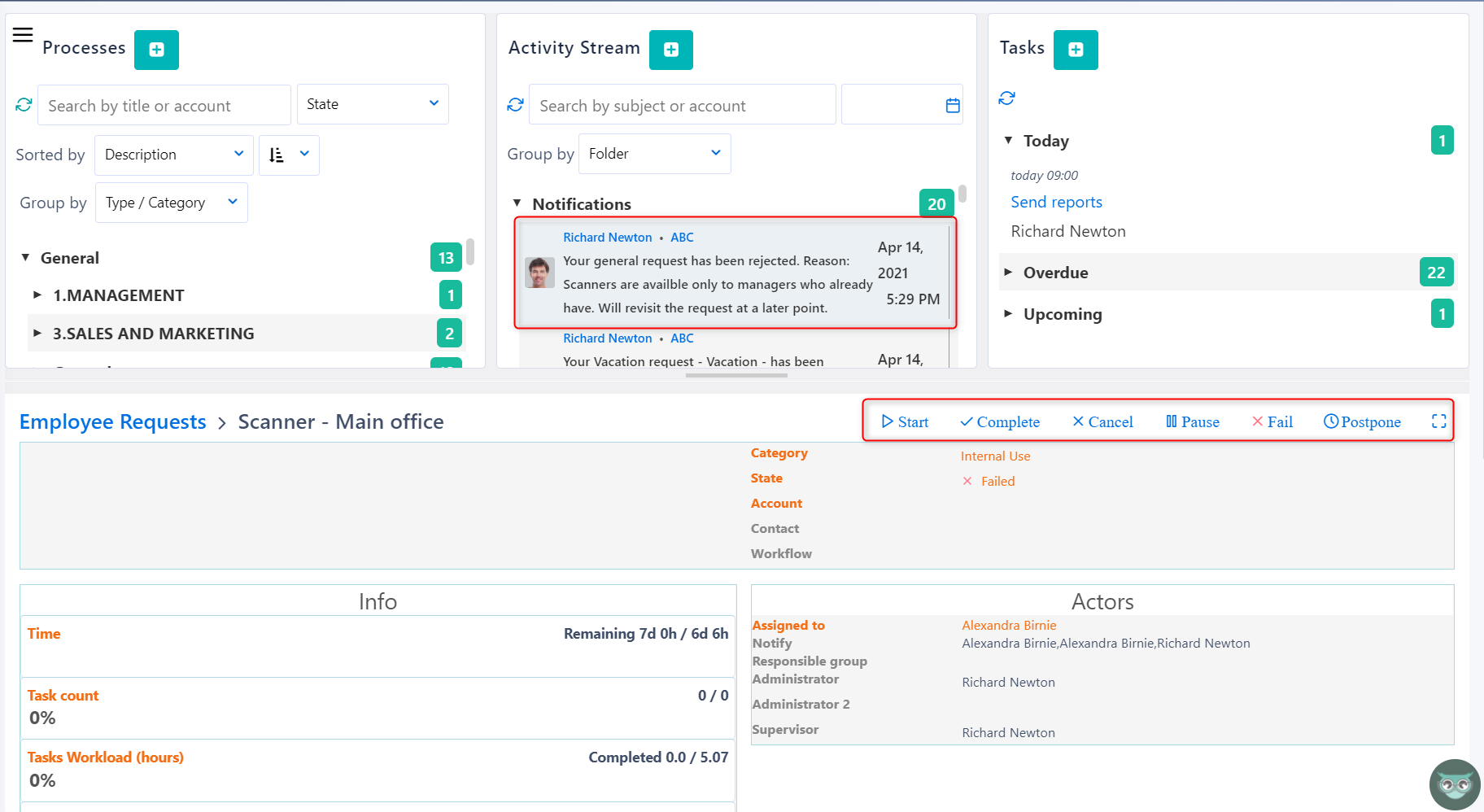This screenshot has width=1484, height=812.
Task: Go to Employee Requests breadcrumb
Action: point(112,421)
